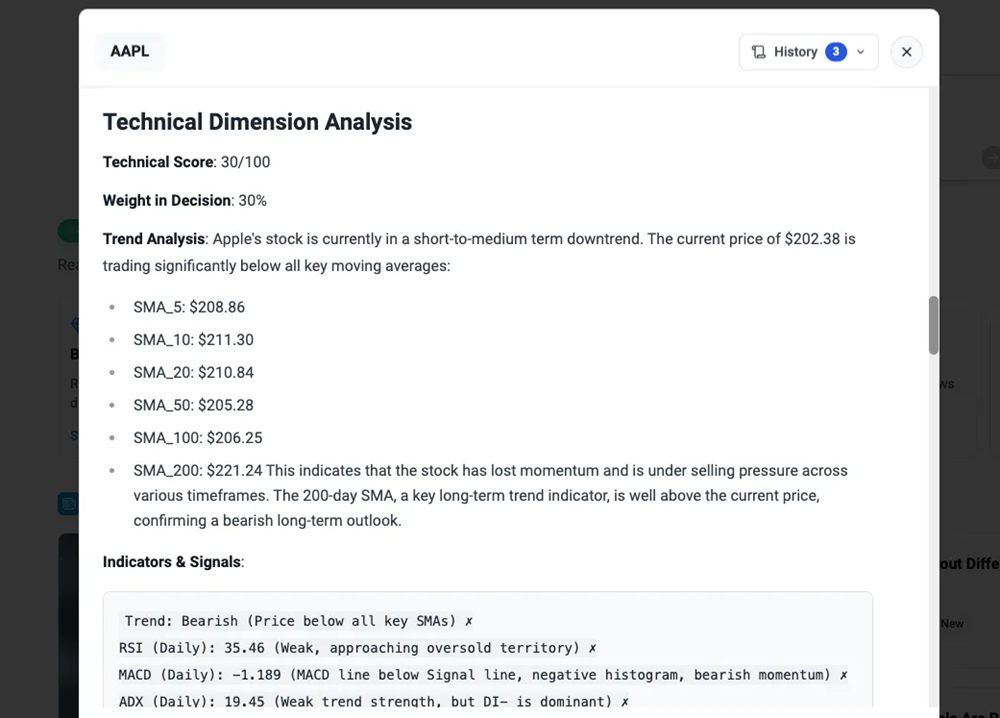Click the Technical Dimension Analysis heading

(x=257, y=122)
